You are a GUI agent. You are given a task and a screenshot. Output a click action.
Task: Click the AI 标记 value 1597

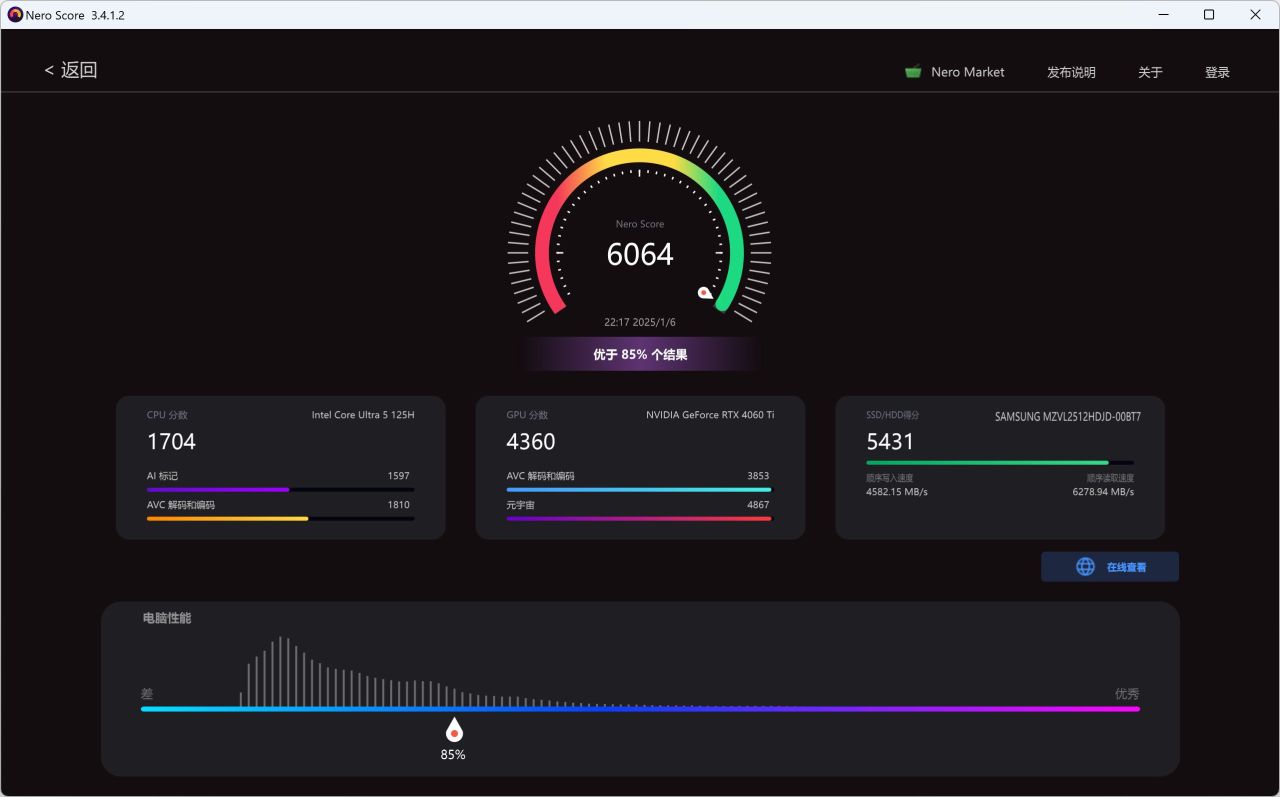[x=399, y=476]
